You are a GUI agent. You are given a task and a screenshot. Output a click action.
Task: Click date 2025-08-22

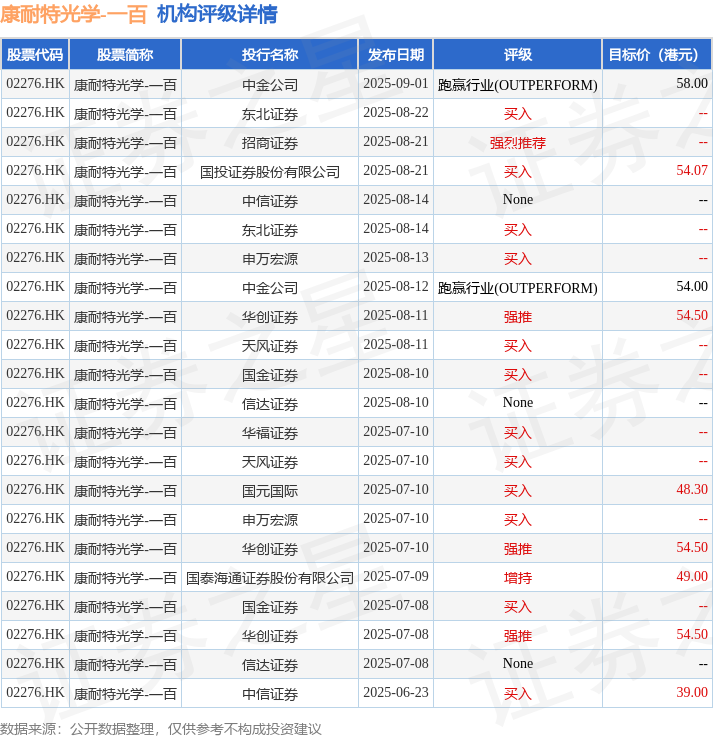pyautogui.click(x=396, y=113)
